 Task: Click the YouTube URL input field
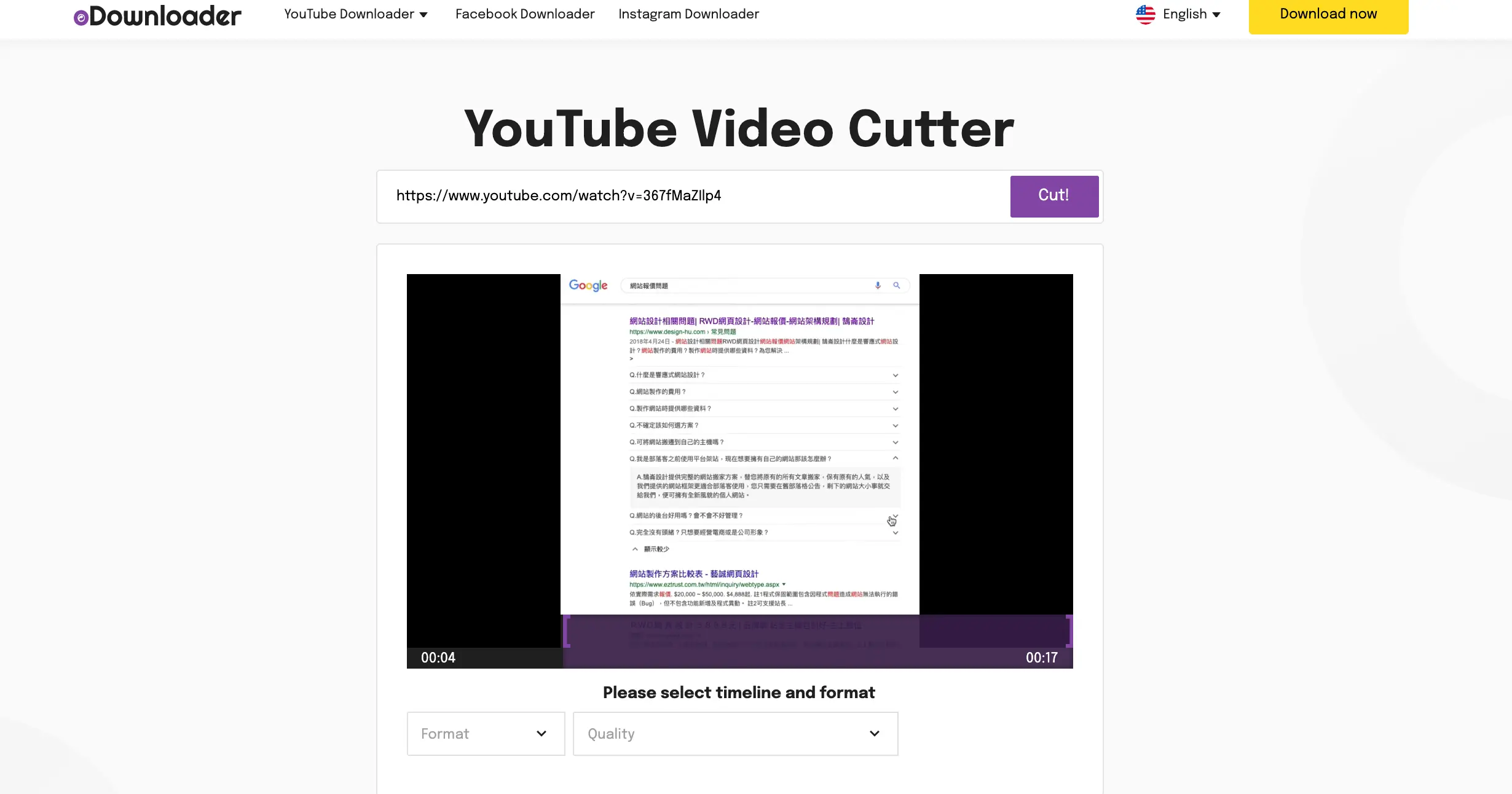693,196
